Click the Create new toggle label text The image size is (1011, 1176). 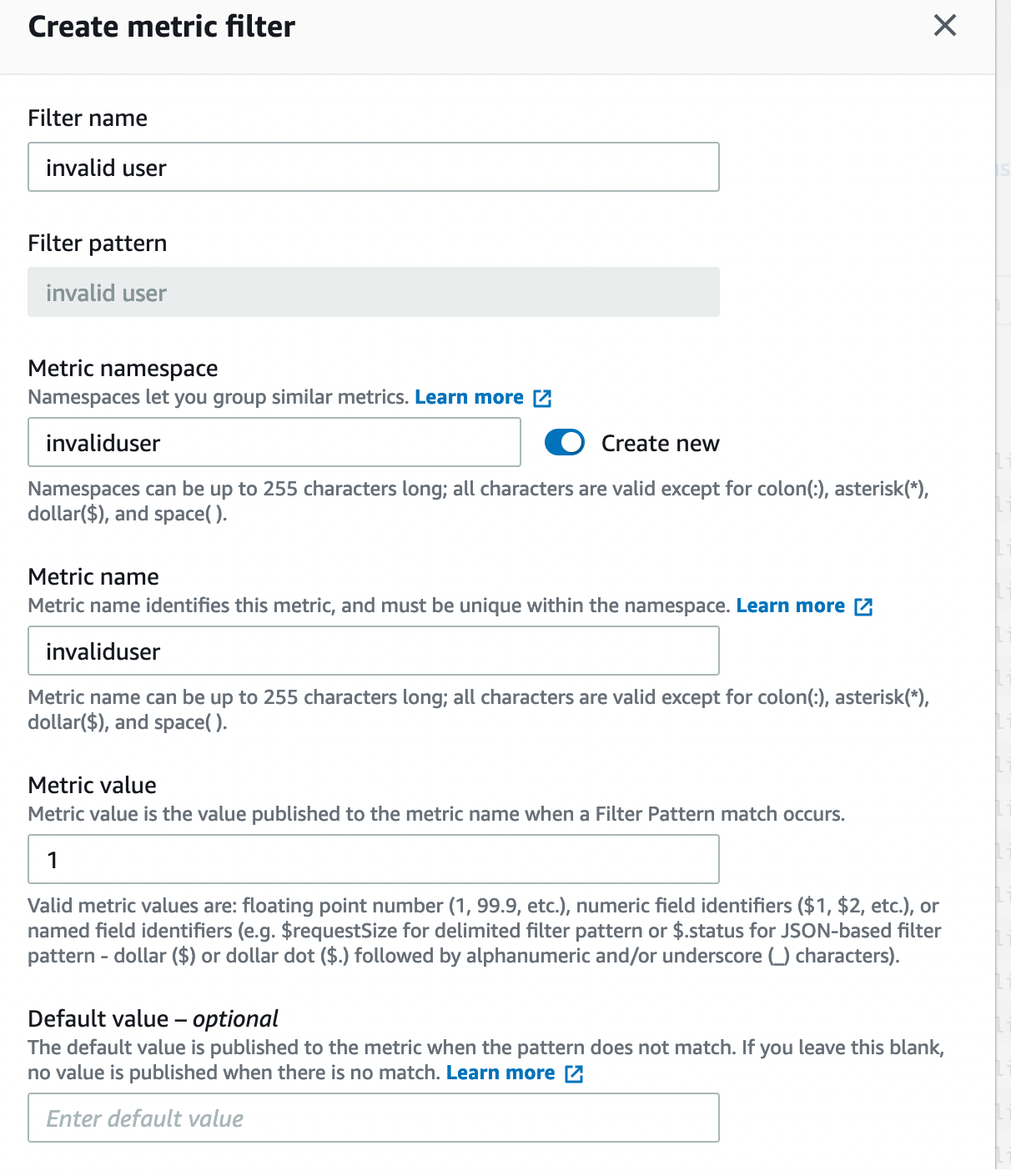660,444
